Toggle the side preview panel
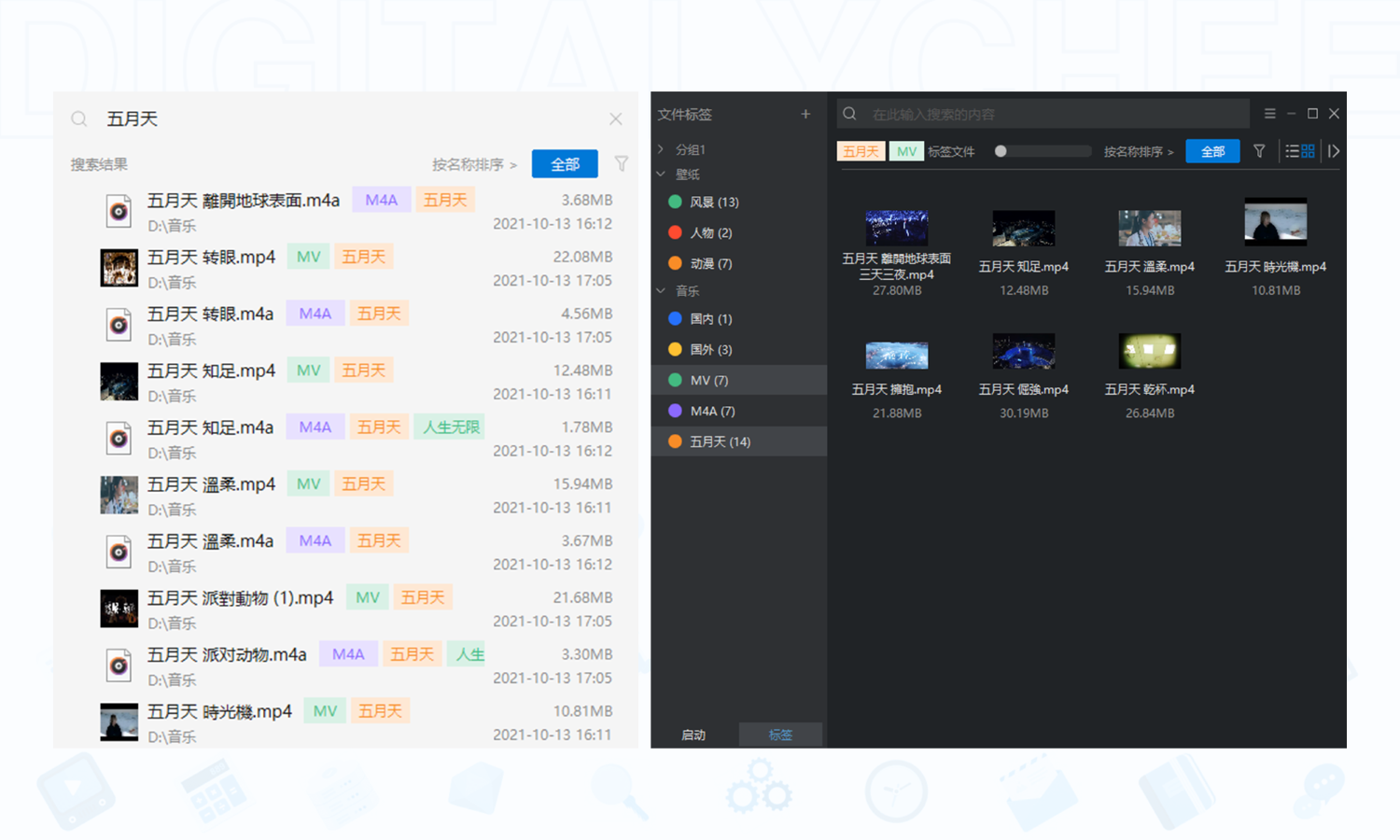1400x840 pixels. [1334, 151]
